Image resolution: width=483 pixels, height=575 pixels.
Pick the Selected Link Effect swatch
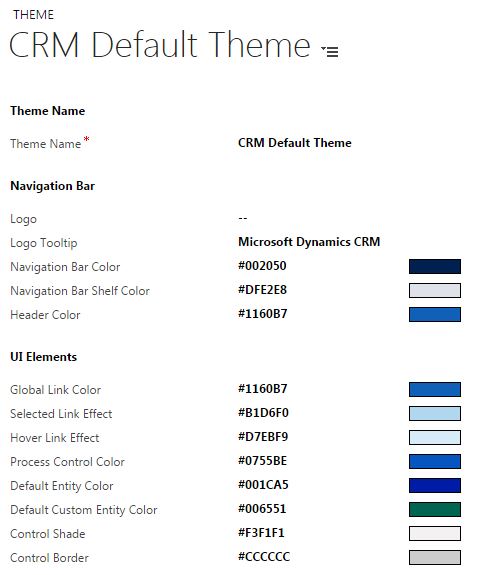435,413
